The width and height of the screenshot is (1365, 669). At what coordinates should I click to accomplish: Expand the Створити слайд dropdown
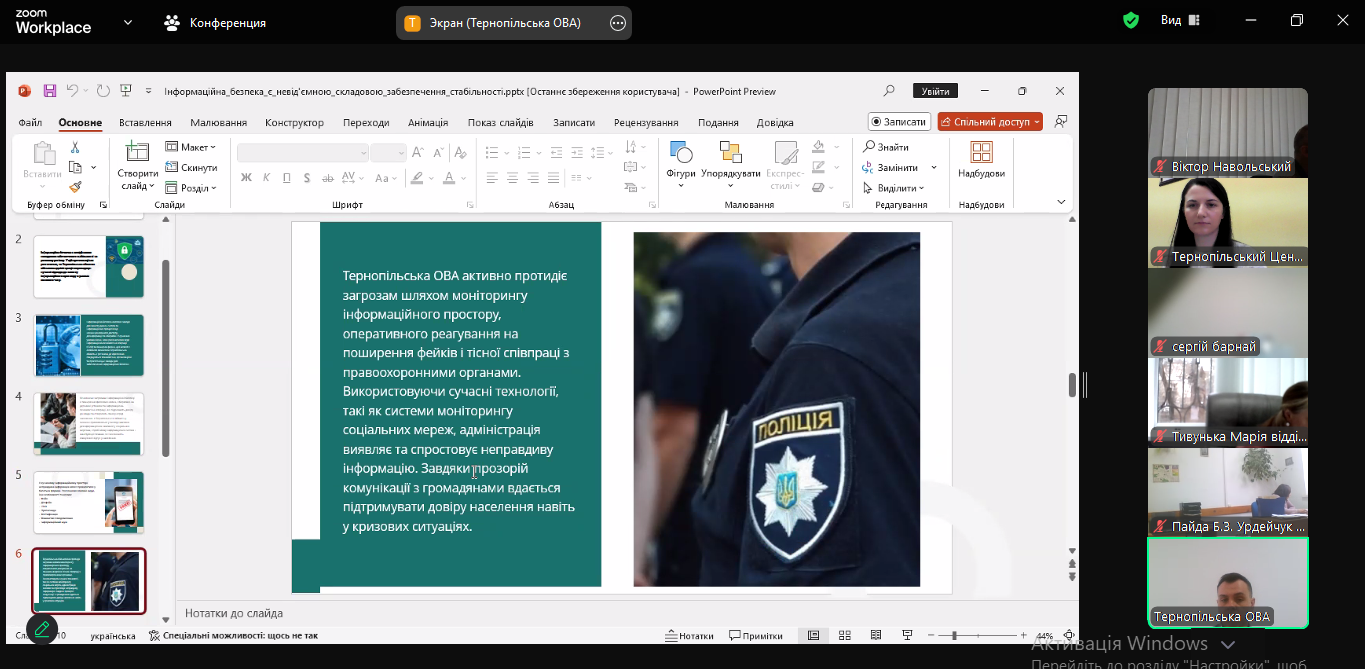(x=137, y=186)
